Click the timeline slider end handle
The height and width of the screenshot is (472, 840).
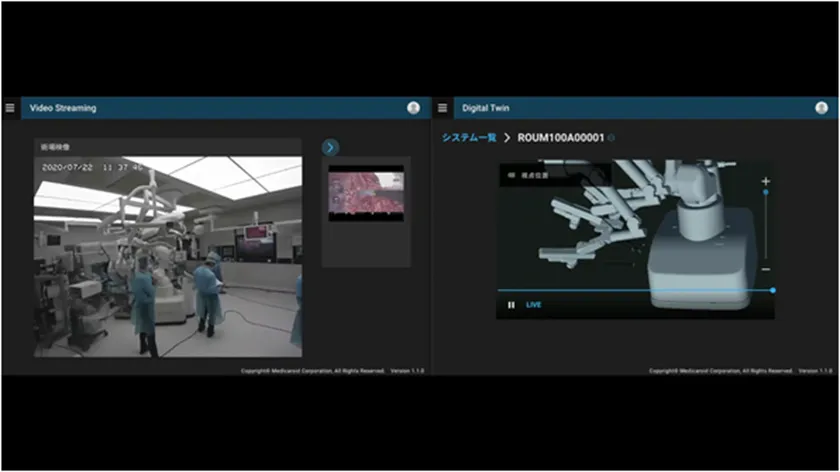[x=773, y=290]
